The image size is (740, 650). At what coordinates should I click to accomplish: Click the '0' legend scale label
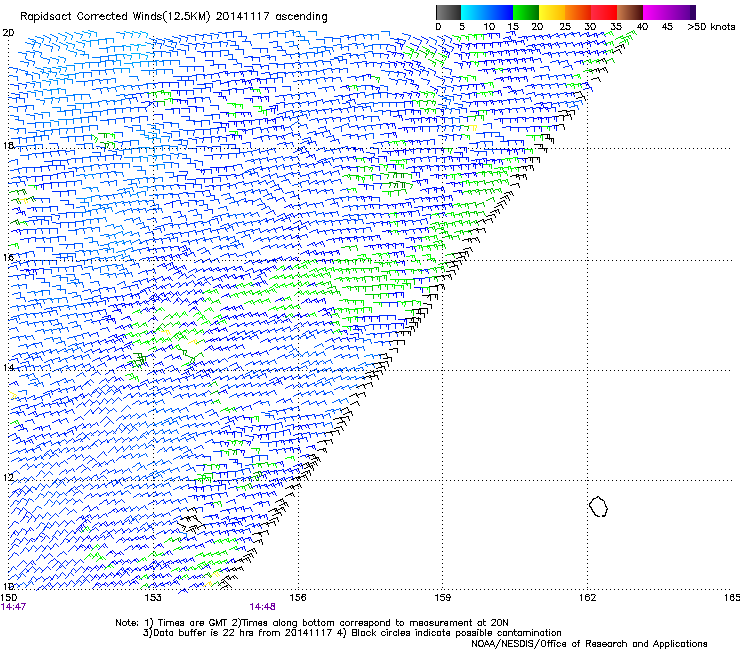pyautogui.click(x=438, y=27)
